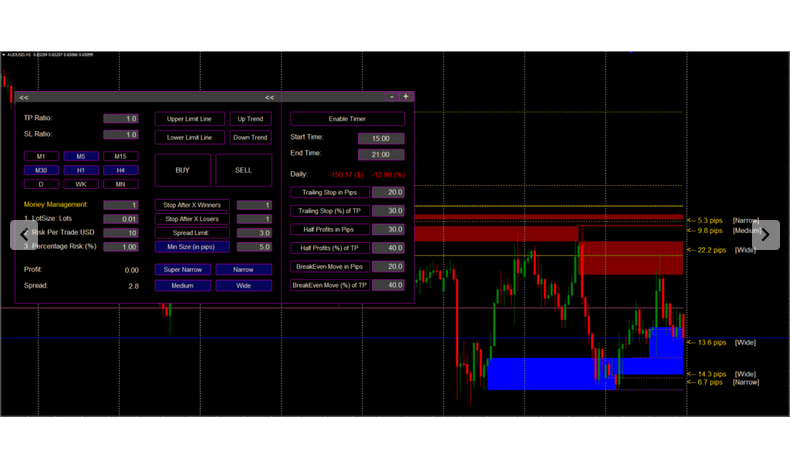Select the Down Trend button
The image size is (790, 468).
(x=250, y=138)
